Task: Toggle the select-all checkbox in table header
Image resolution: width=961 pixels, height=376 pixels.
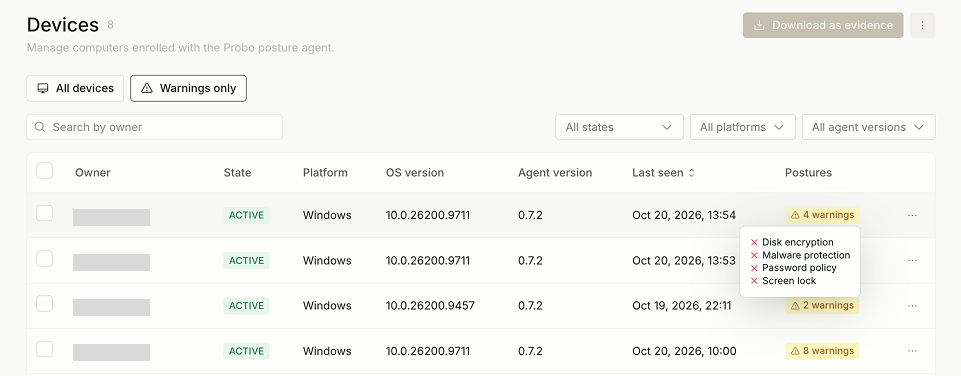Action: pos(44,171)
